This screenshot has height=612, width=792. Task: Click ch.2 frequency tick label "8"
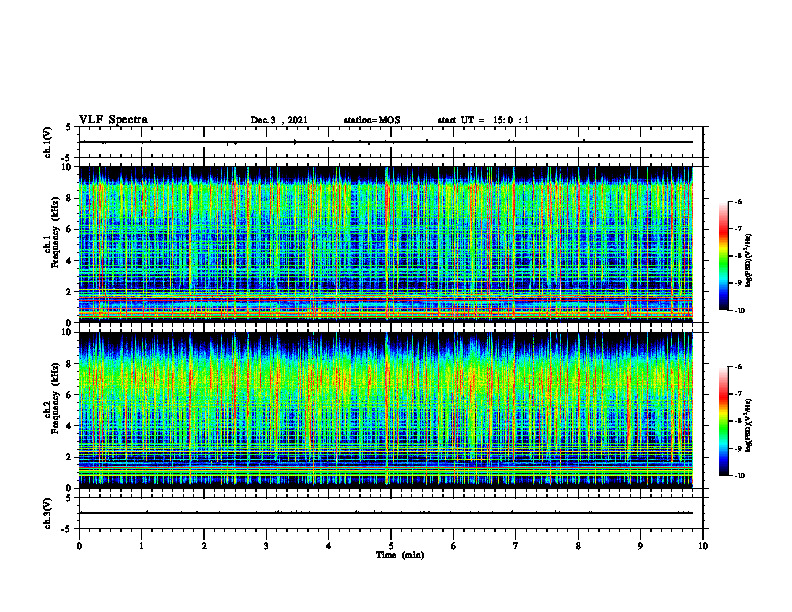tap(69, 364)
